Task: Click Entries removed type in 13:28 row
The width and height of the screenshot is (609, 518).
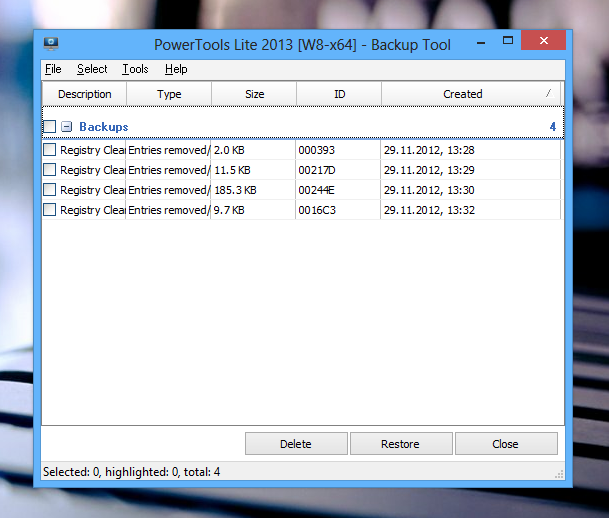Action: [x=169, y=150]
